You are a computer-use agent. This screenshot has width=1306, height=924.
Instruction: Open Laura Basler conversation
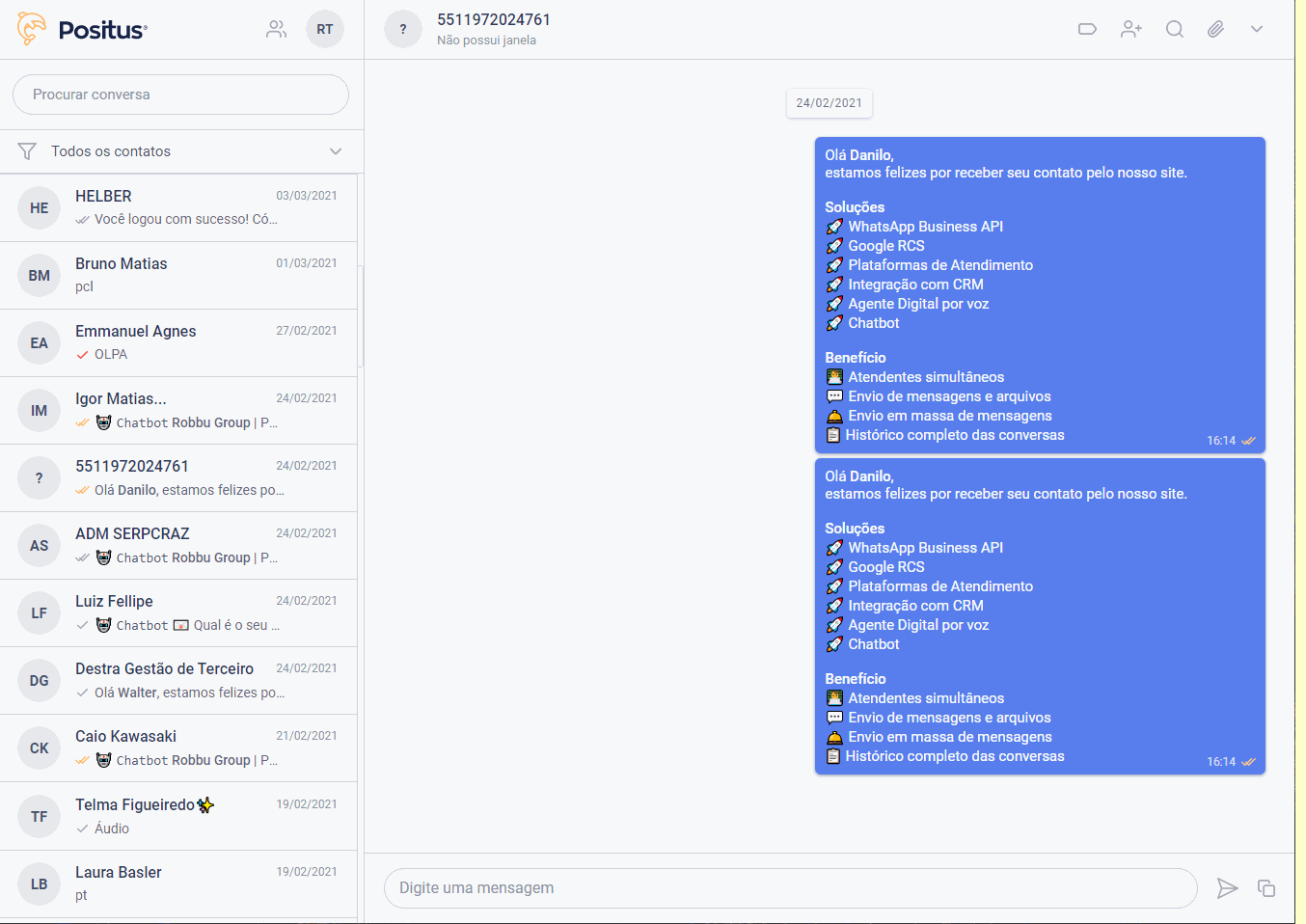point(178,883)
